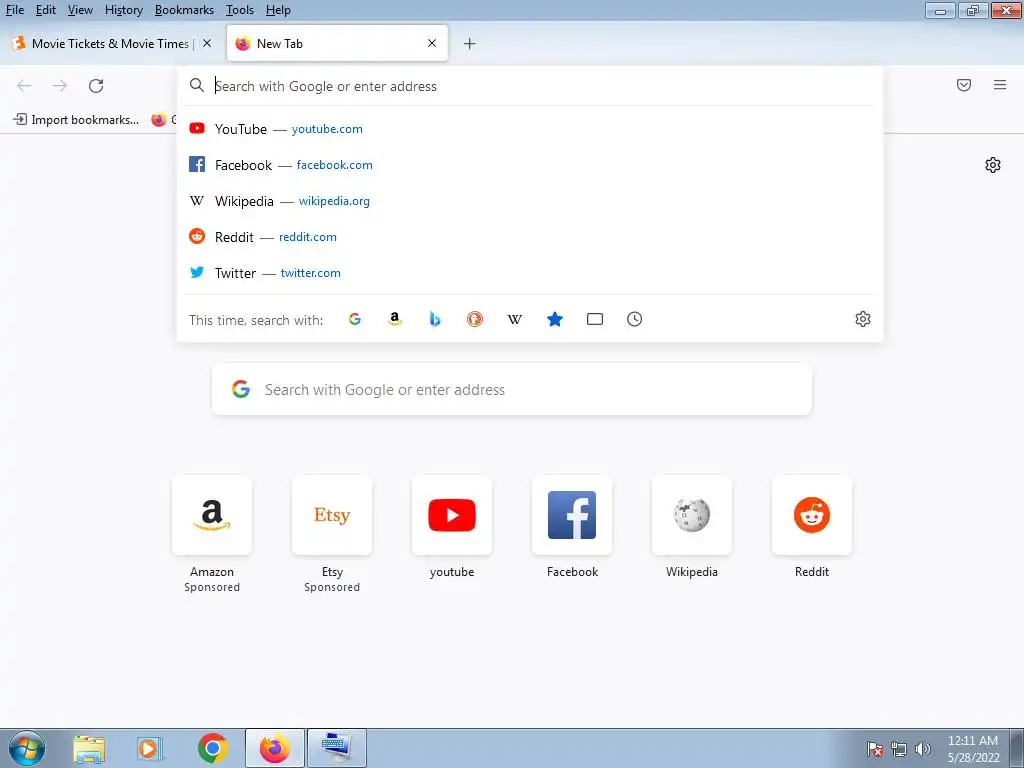Select Facebook suggestion facebook.com
The image size is (1024, 768).
click(530, 165)
